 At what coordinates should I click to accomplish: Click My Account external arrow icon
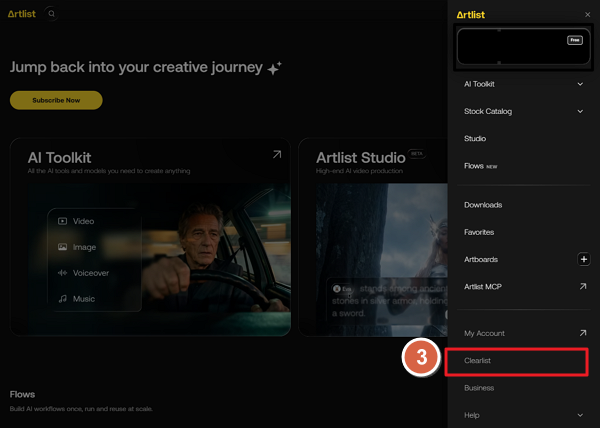582,333
